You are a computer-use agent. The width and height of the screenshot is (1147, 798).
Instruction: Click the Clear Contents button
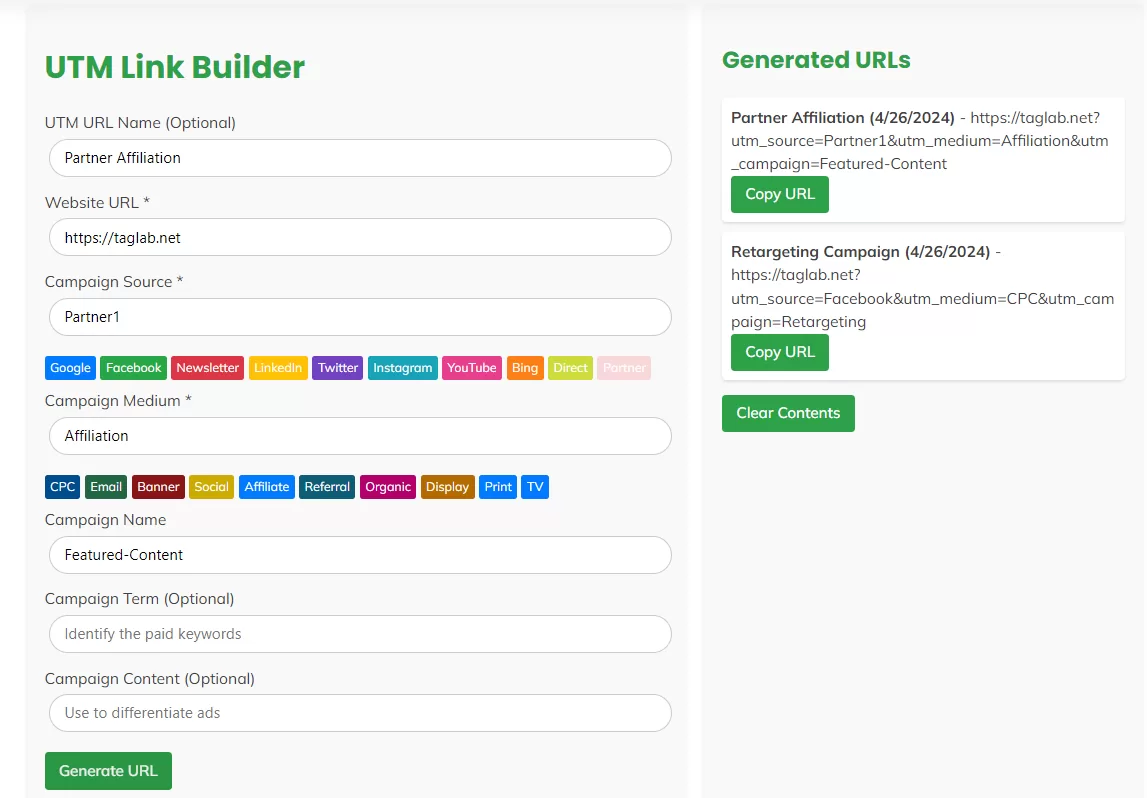pos(788,413)
